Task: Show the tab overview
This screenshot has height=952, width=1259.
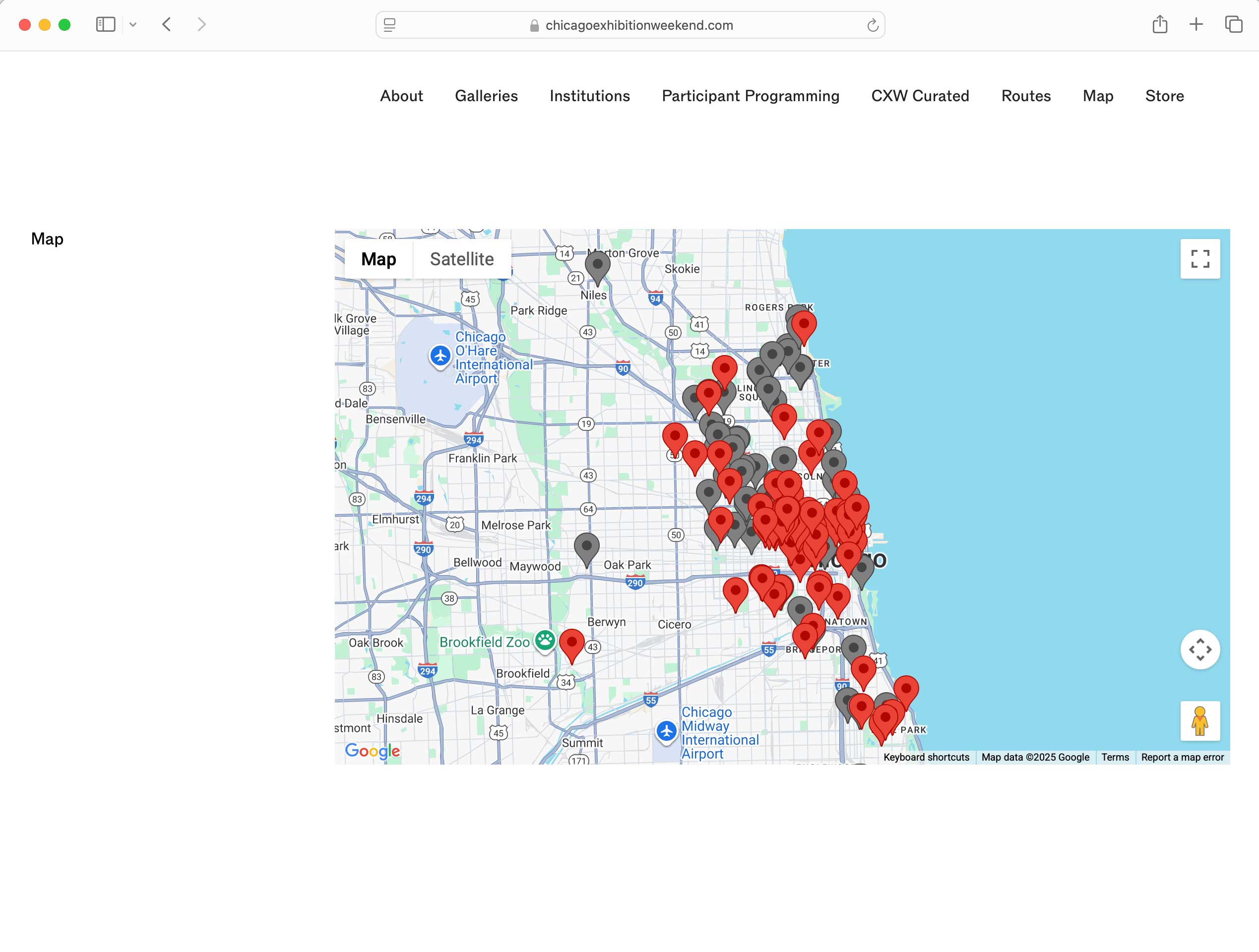Action: pyautogui.click(x=1233, y=24)
